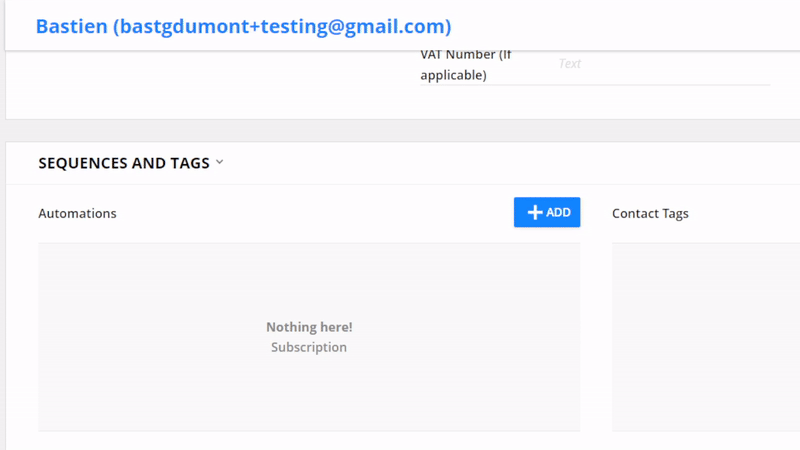
Task: Click the 'Subscription' placeholder text
Action: [309, 347]
